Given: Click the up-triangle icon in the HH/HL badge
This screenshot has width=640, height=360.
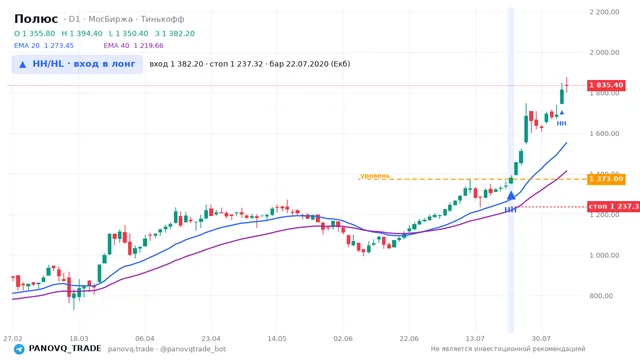Looking at the screenshot, I should click(23, 64).
